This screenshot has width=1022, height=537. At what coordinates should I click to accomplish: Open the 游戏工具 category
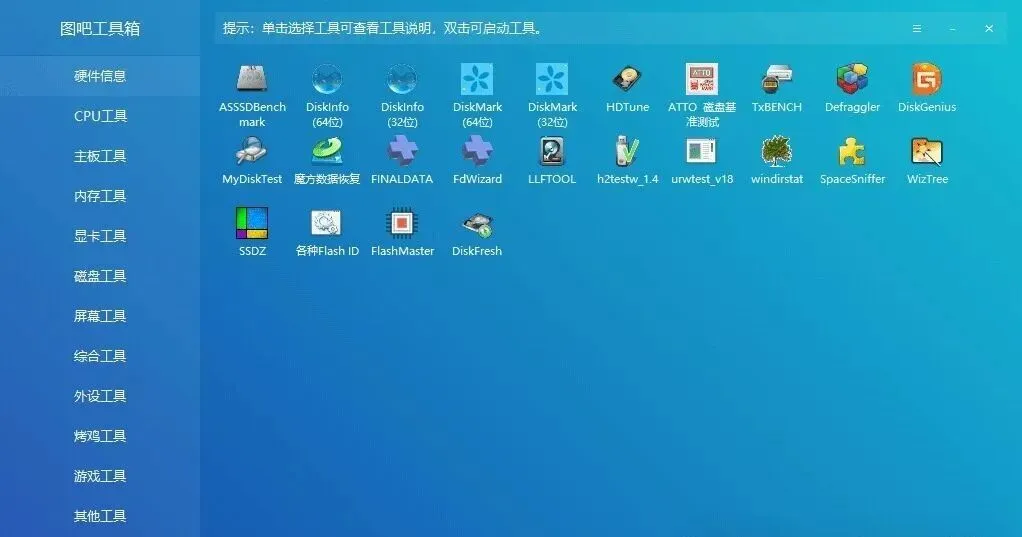tap(100, 476)
